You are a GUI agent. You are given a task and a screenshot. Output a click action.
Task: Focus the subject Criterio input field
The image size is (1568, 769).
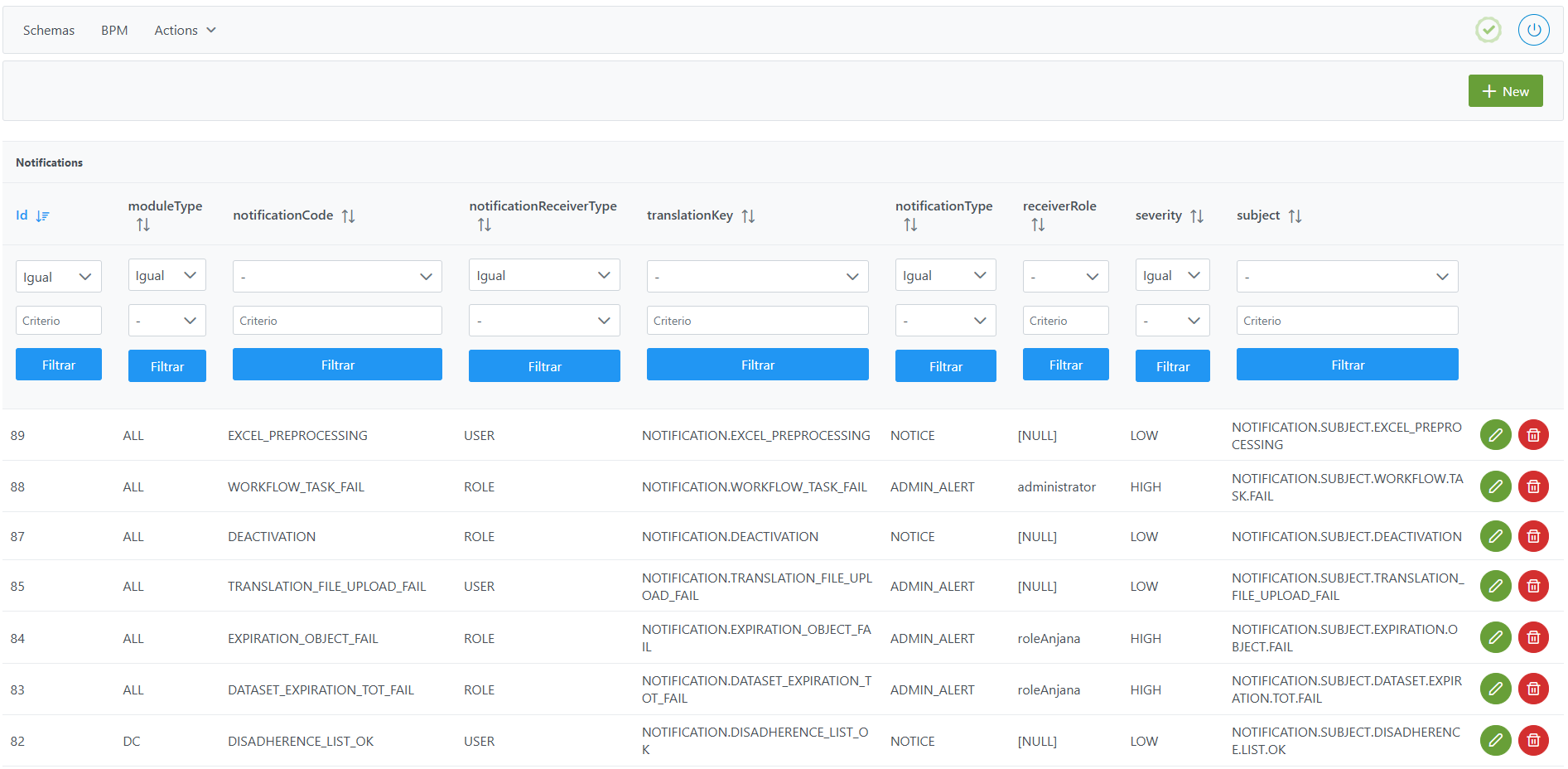coord(1347,321)
